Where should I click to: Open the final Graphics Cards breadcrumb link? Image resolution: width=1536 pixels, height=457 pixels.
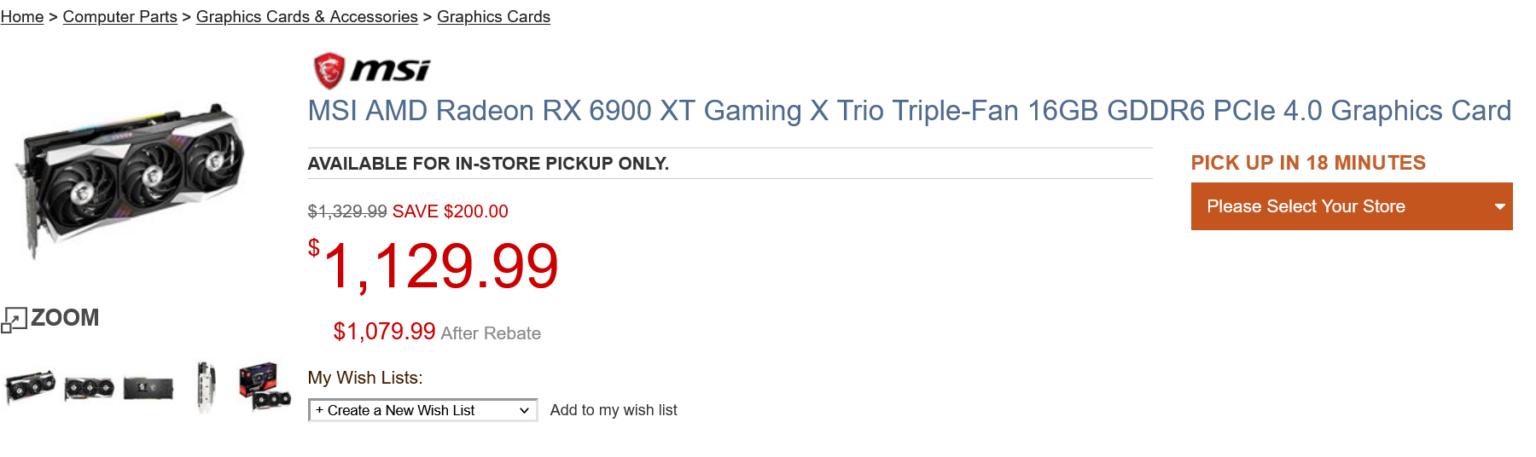coord(494,17)
